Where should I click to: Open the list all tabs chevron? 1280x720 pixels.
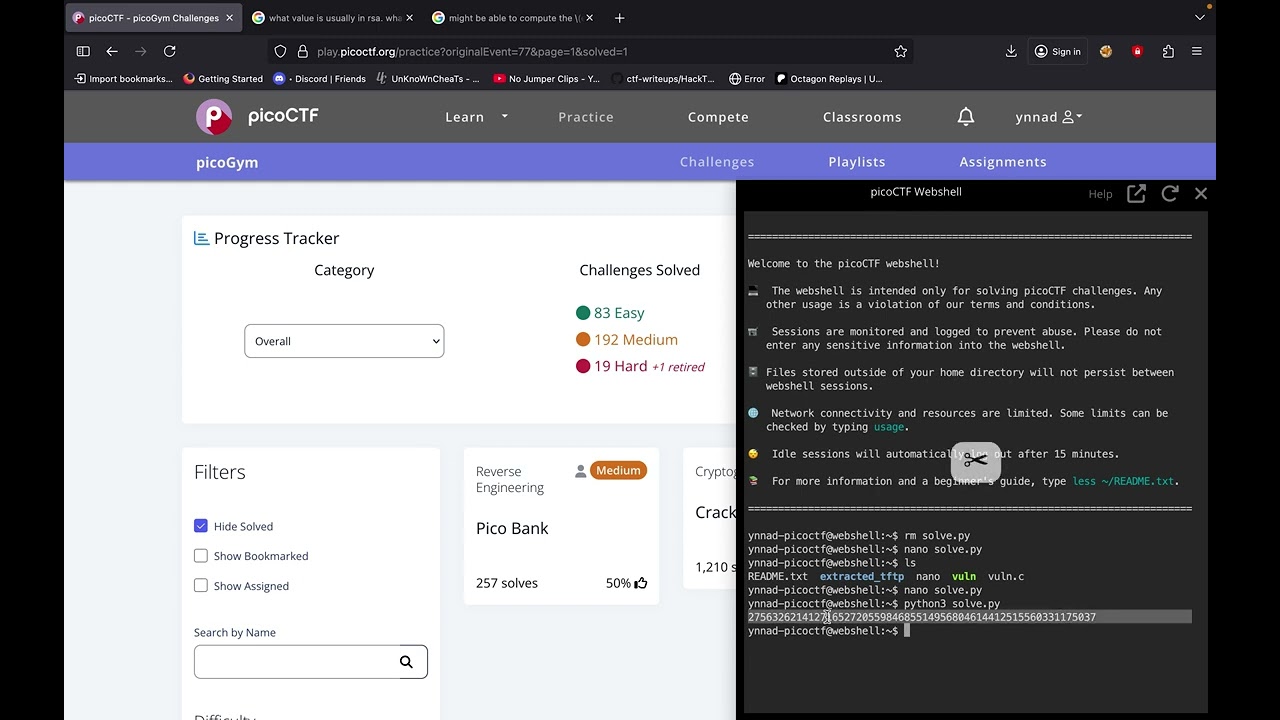[x=1200, y=18]
